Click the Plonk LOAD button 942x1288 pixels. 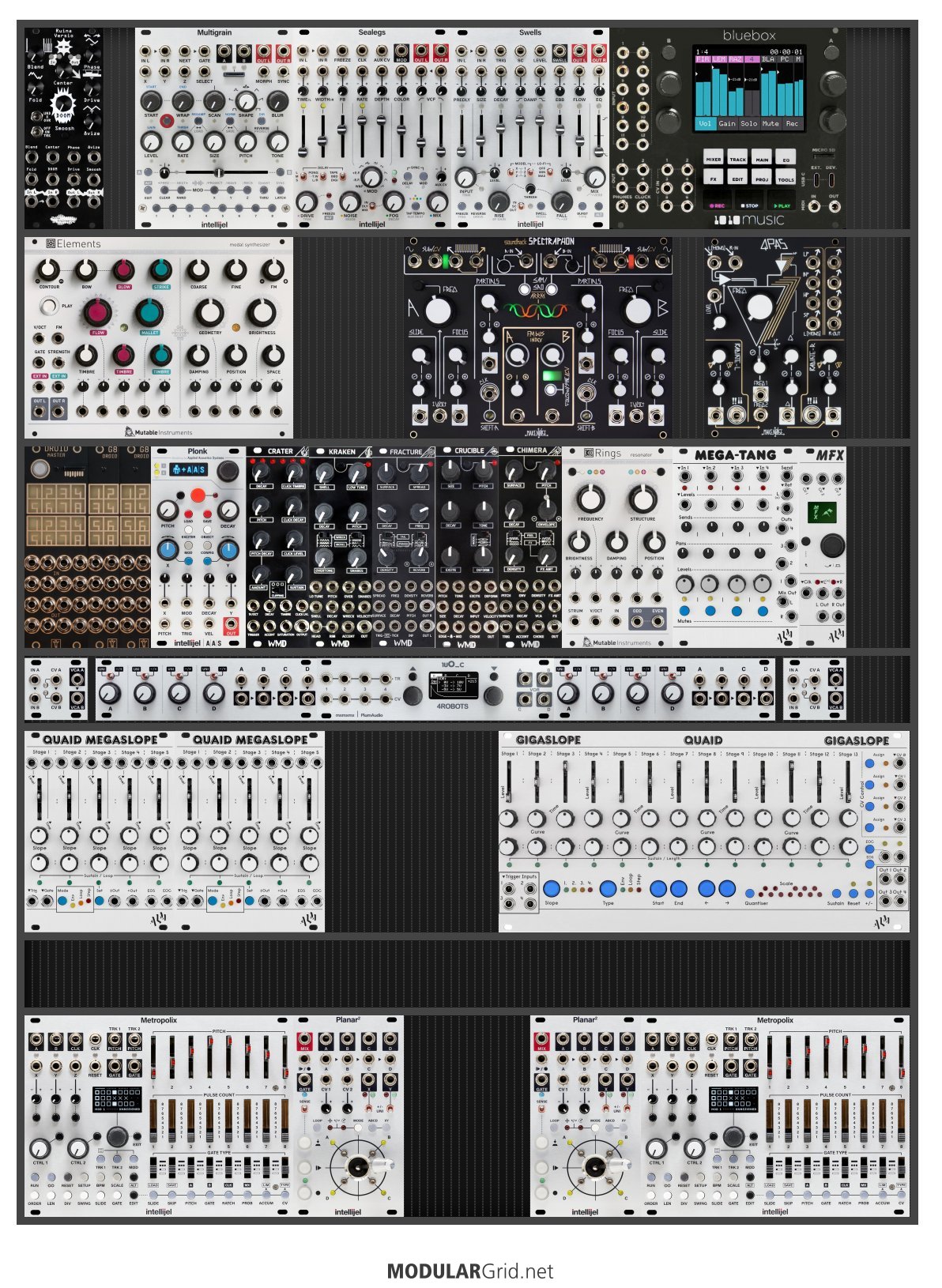coord(189,514)
